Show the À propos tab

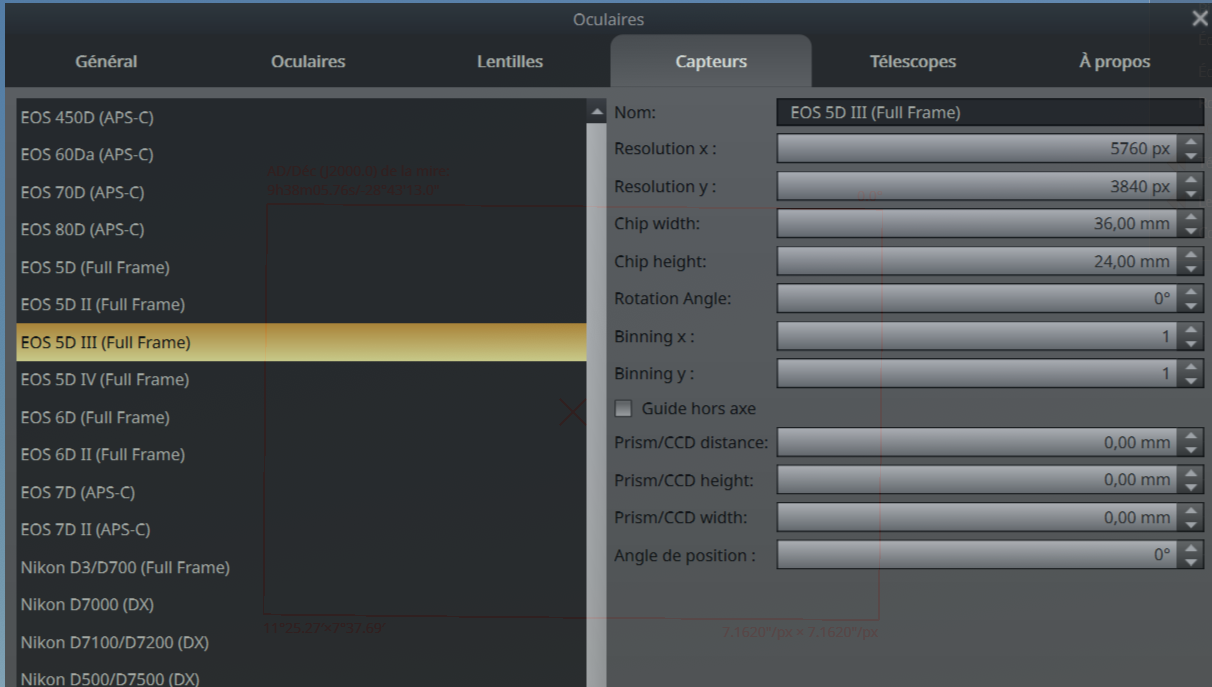coord(1113,61)
